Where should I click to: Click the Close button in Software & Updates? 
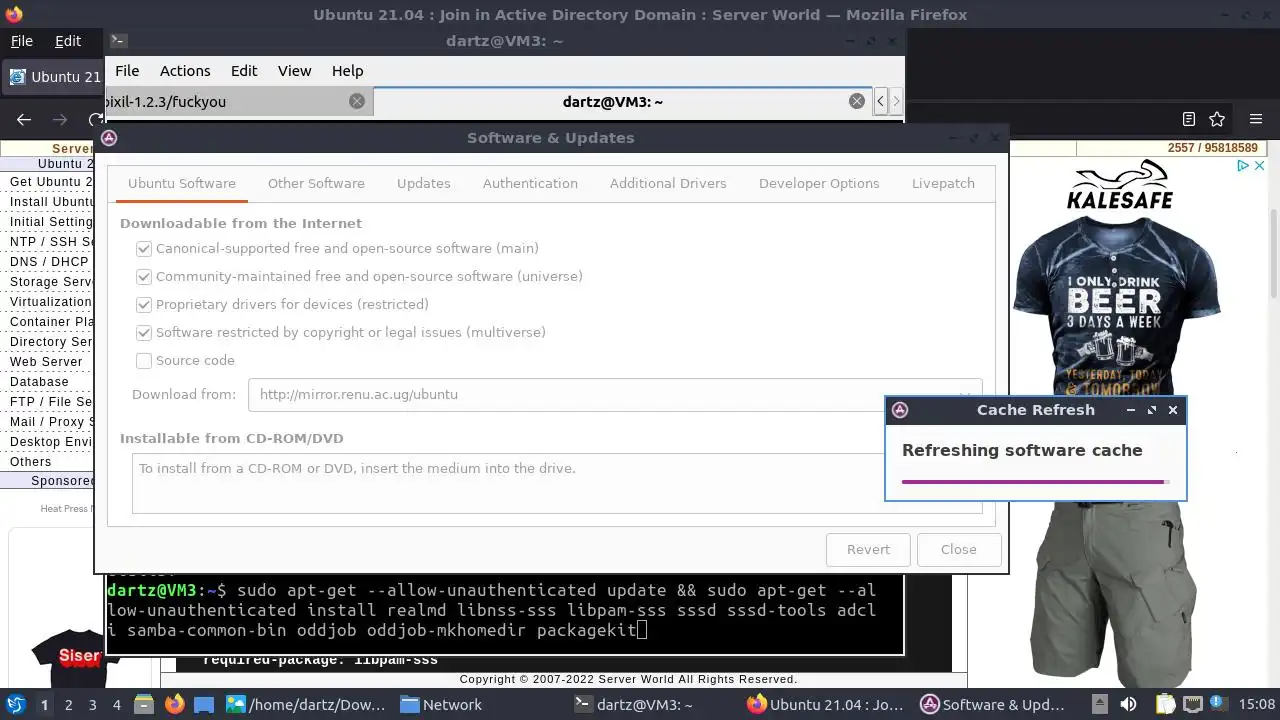point(958,549)
